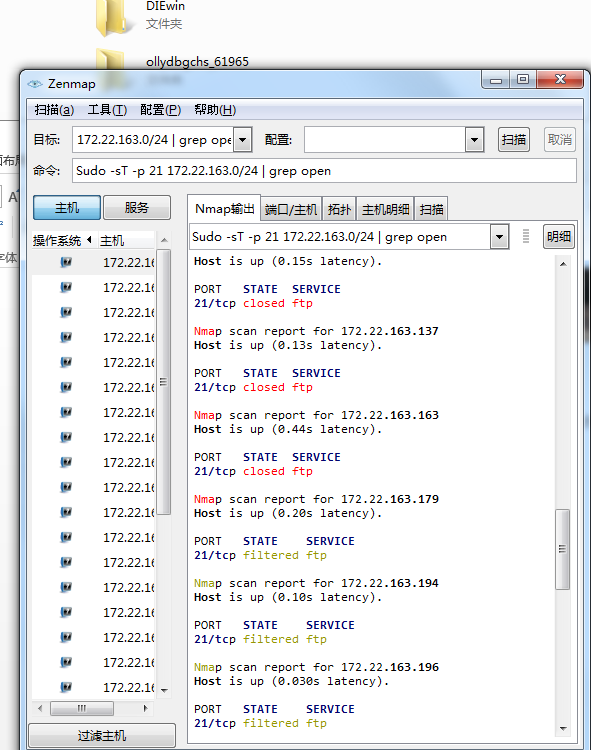
Task: Click into the 命令 command field
Action: point(324,171)
